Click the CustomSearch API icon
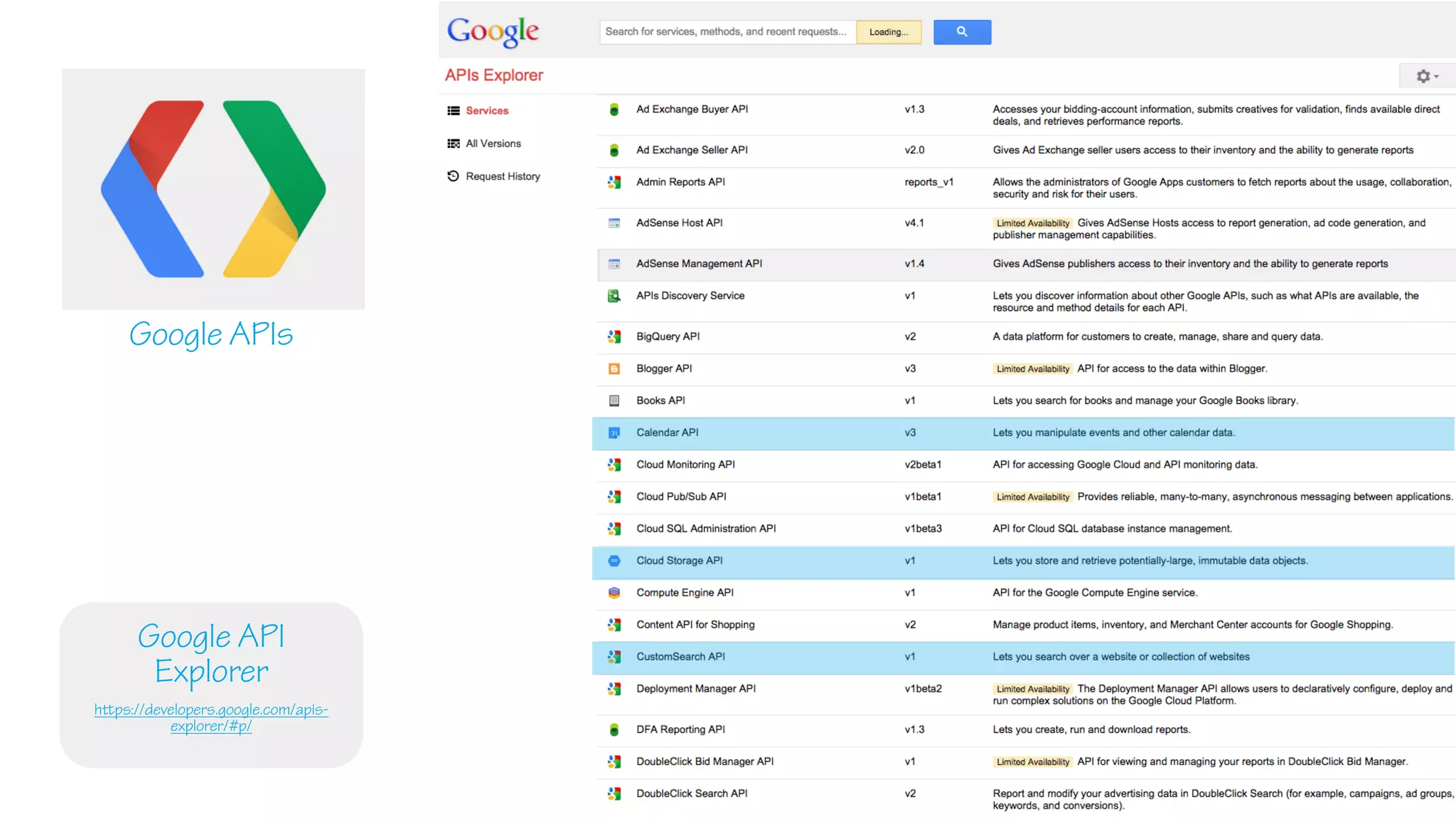This screenshot has width=1456, height=819. coord(614,657)
